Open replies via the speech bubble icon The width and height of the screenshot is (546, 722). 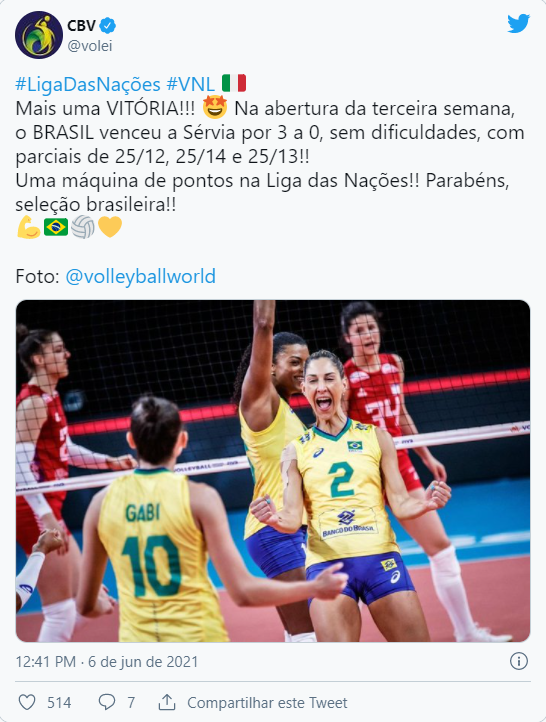(107, 702)
